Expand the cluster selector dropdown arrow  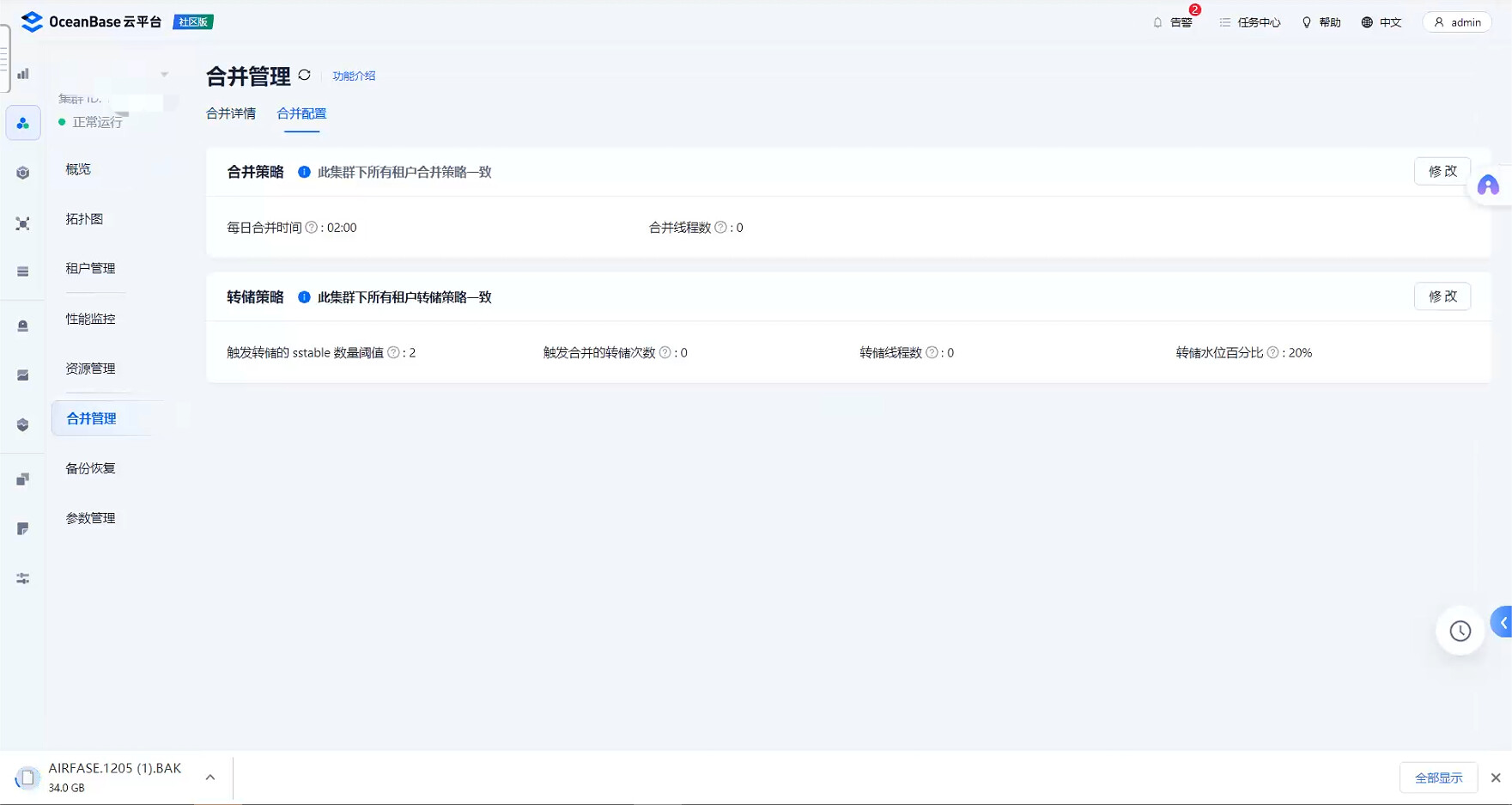tap(164, 75)
